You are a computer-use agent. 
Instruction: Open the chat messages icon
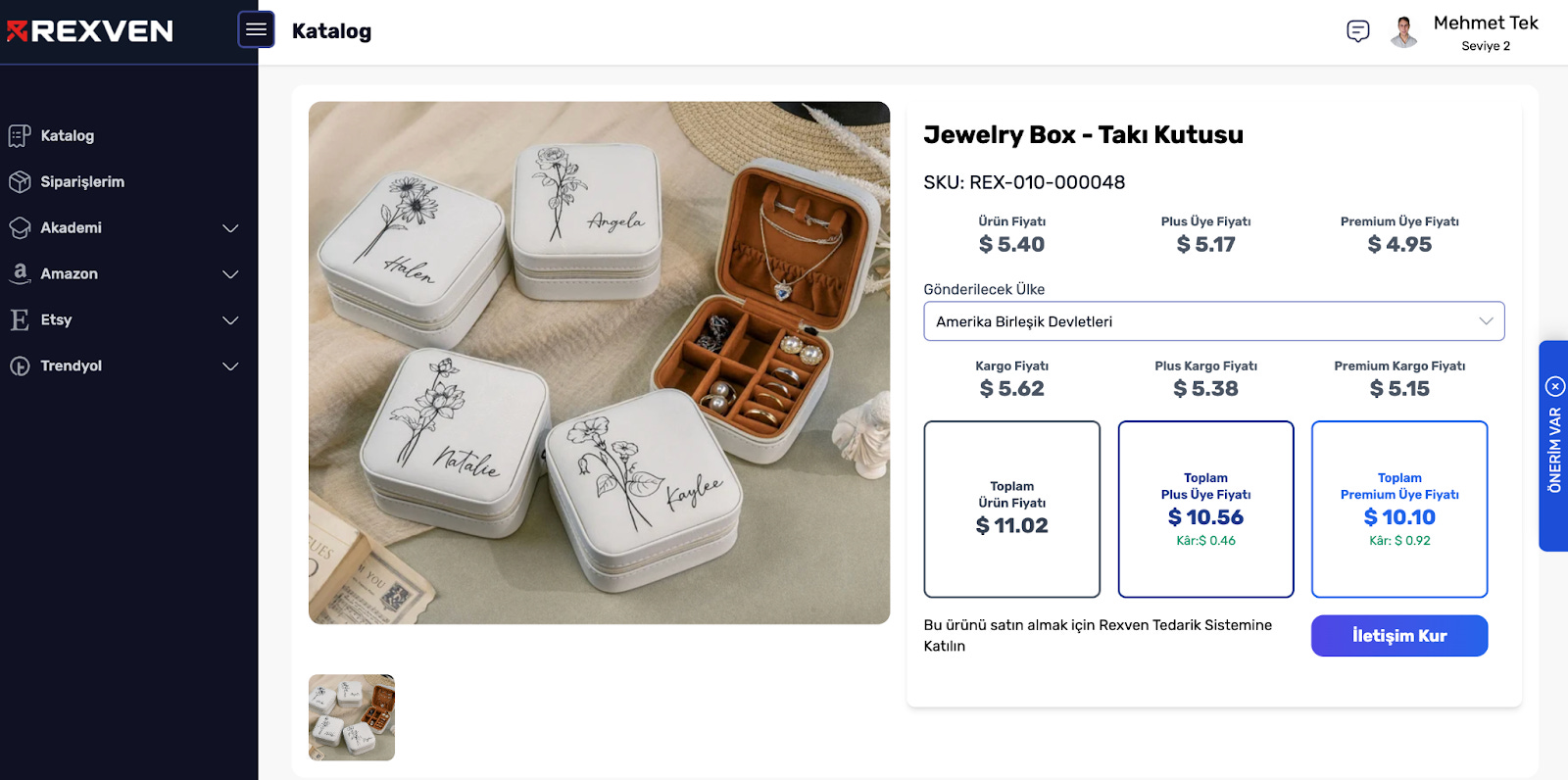tap(1357, 31)
